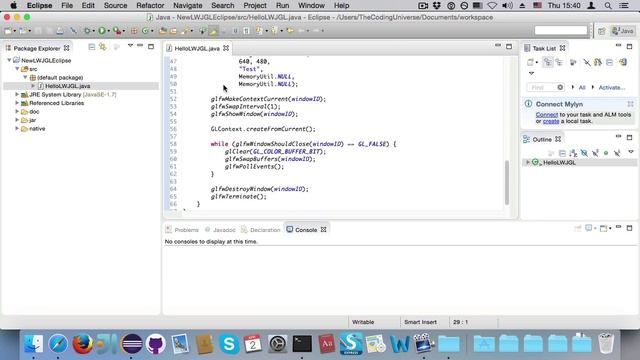Click the Open Console icon in Console toolbar

tap(604, 228)
